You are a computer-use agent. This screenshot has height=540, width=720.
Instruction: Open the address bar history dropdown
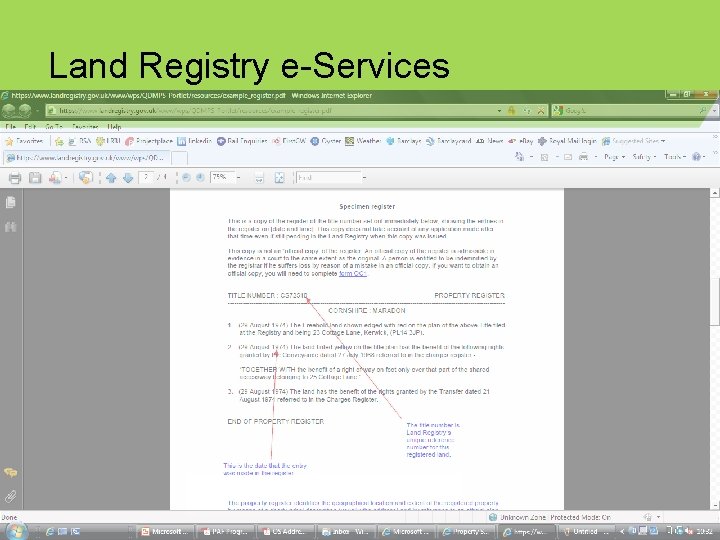[x=499, y=111]
